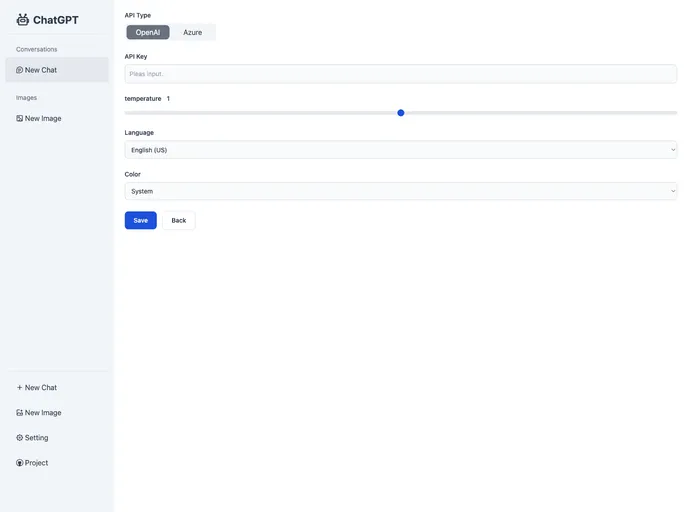Click the 'API Type' label

138,15
